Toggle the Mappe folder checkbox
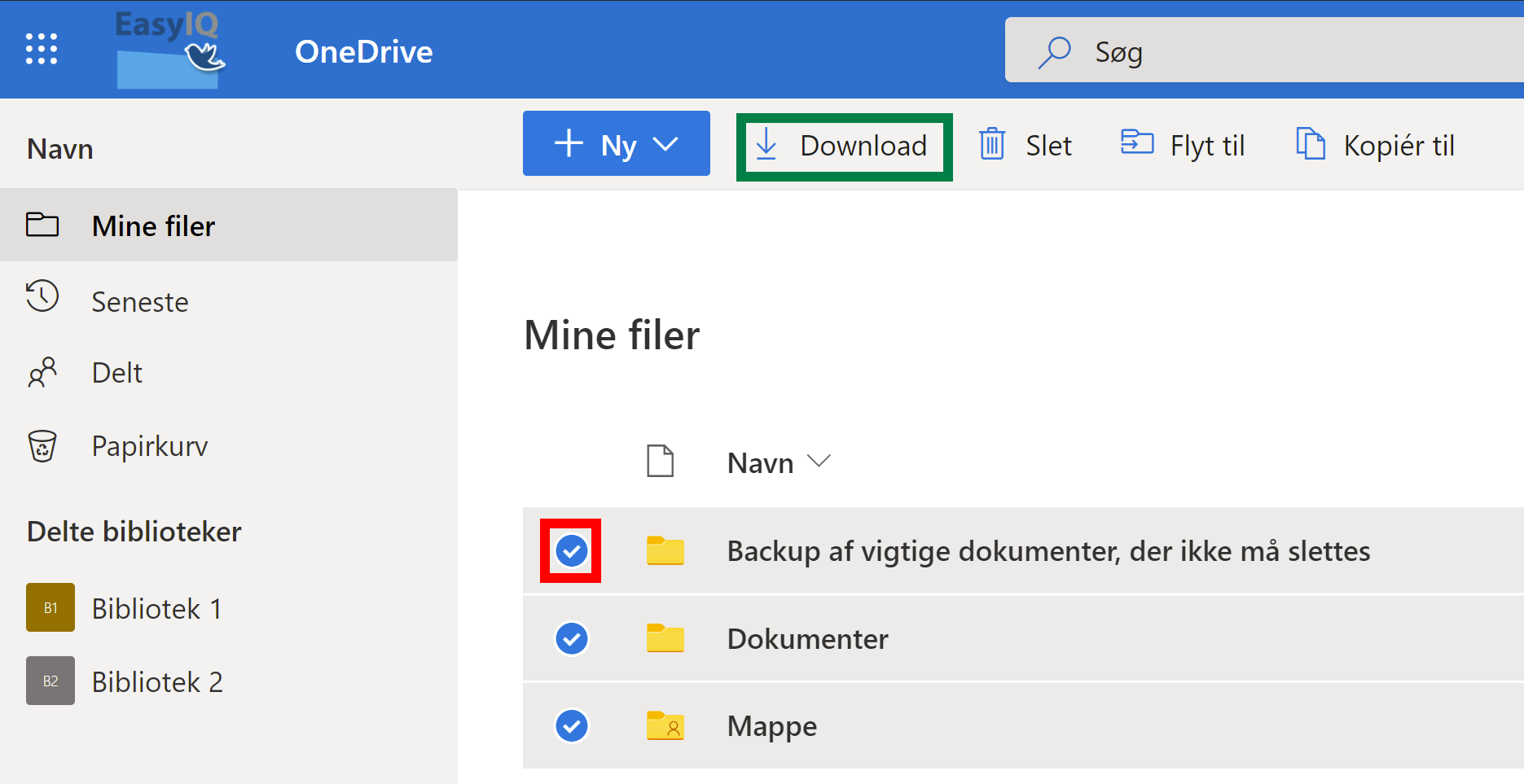 pyautogui.click(x=571, y=725)
